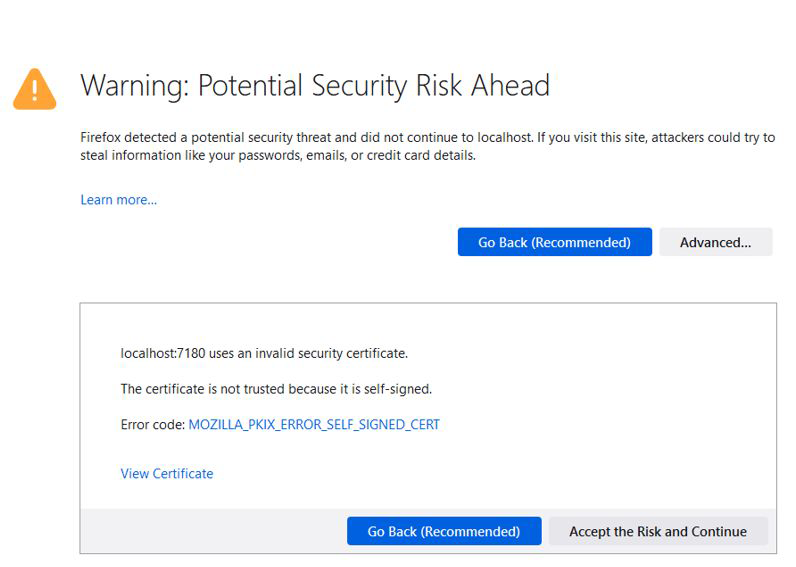Click the 'Error code:' label text
The width and height of the screenshot is (796, 567).
point(152,425)
